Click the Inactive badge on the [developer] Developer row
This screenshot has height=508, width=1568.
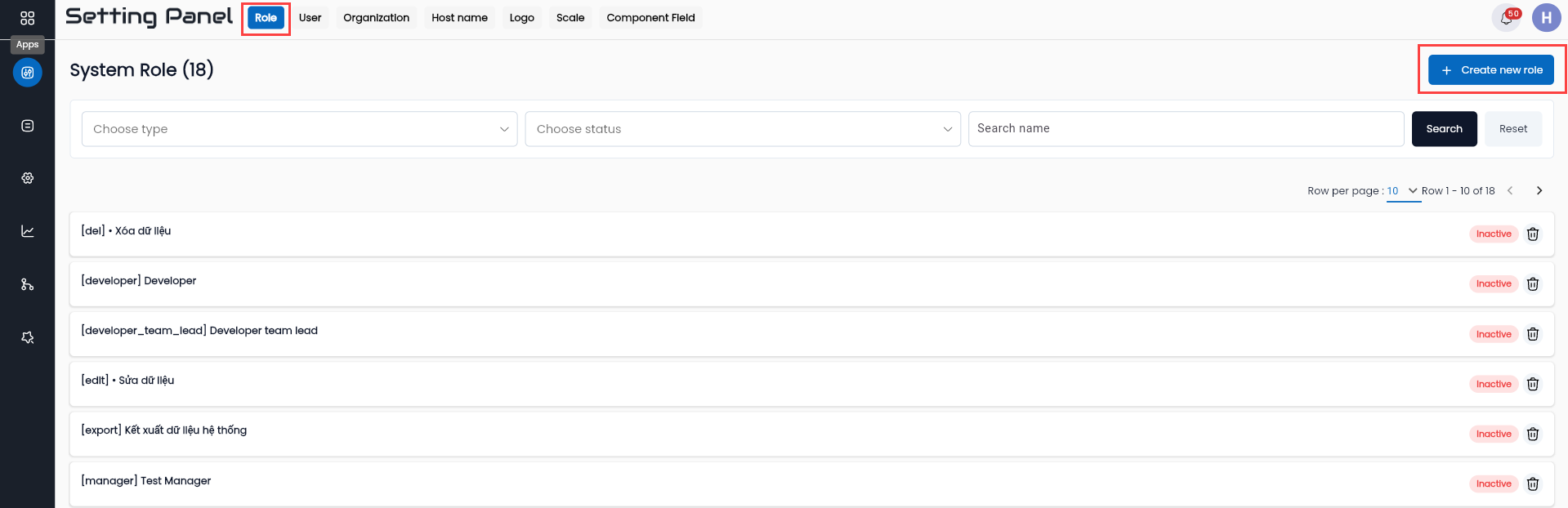(1494, 284)
